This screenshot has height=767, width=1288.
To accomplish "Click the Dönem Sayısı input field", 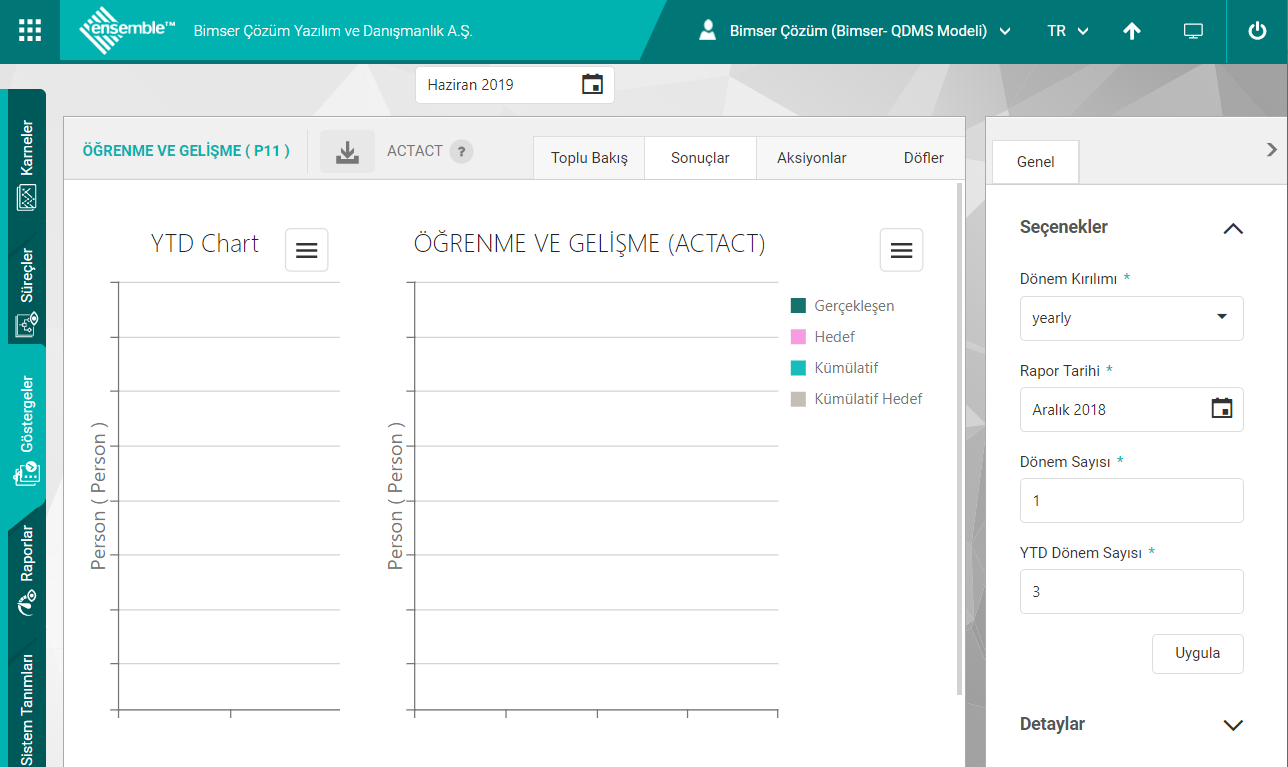I will click(x=1131, y=500).
